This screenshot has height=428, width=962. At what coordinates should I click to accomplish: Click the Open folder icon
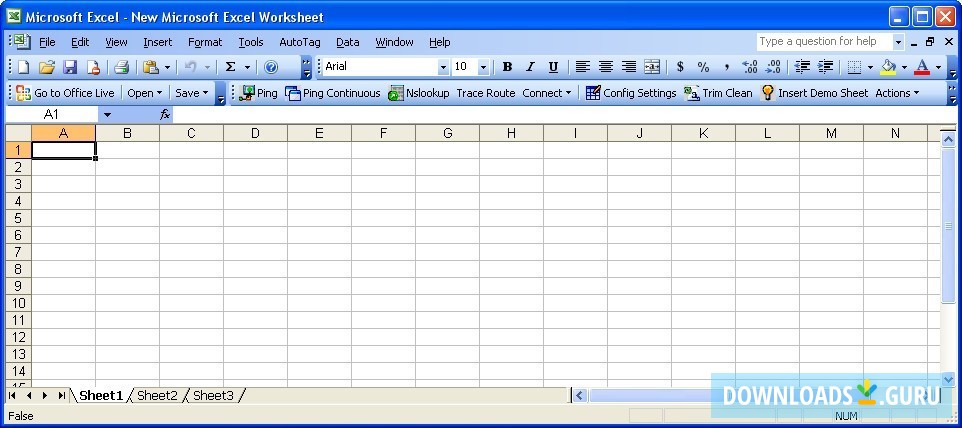click(x=47, y=67)
